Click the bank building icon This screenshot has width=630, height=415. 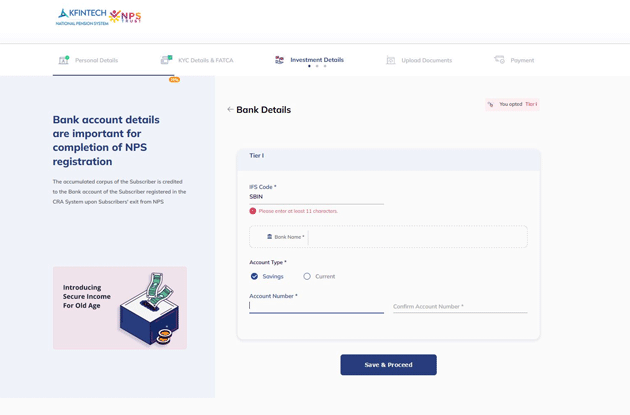[269, 237]
